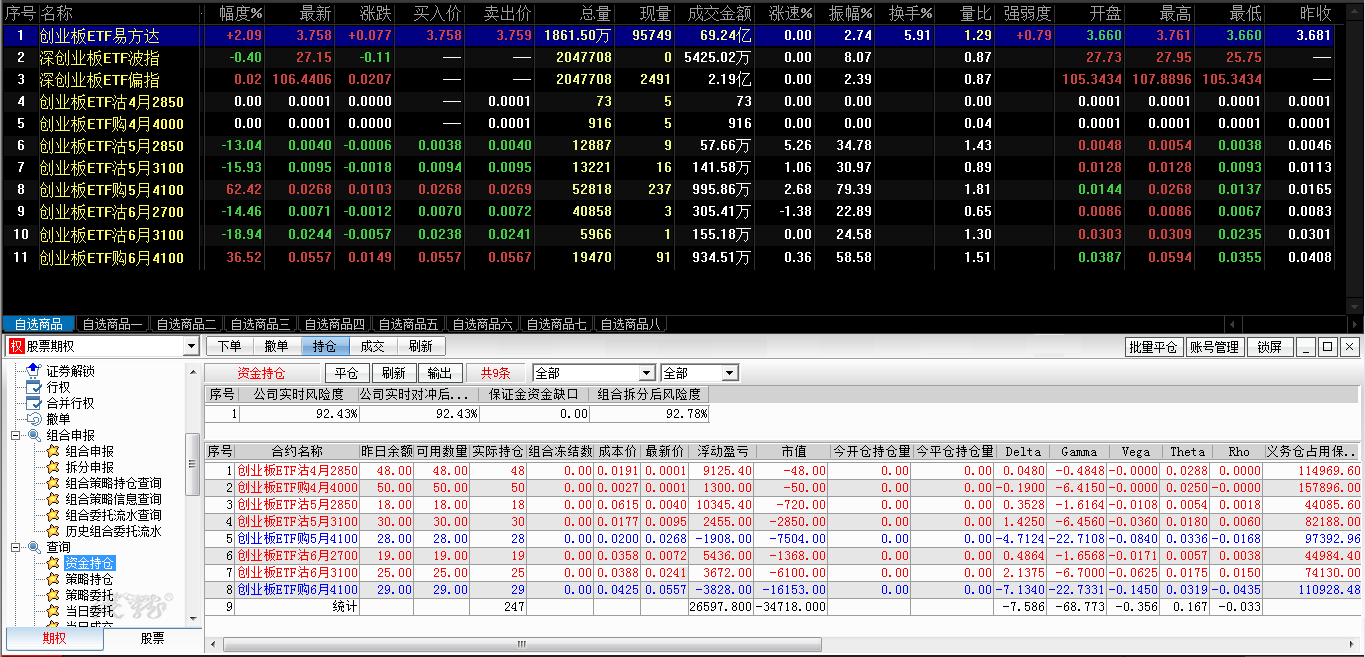
Task: Click the star icon beside 拆分申报
Action: point(53,467)
